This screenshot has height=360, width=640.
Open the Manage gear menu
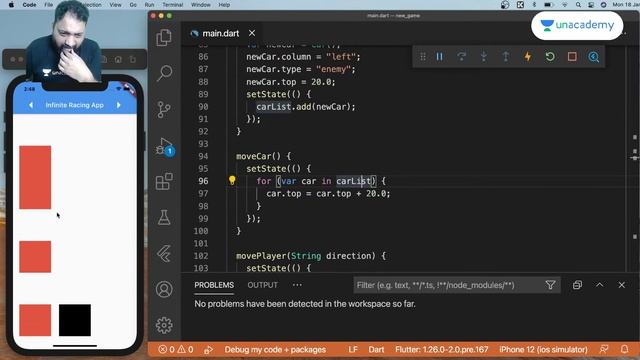click(x=164, y=325)
